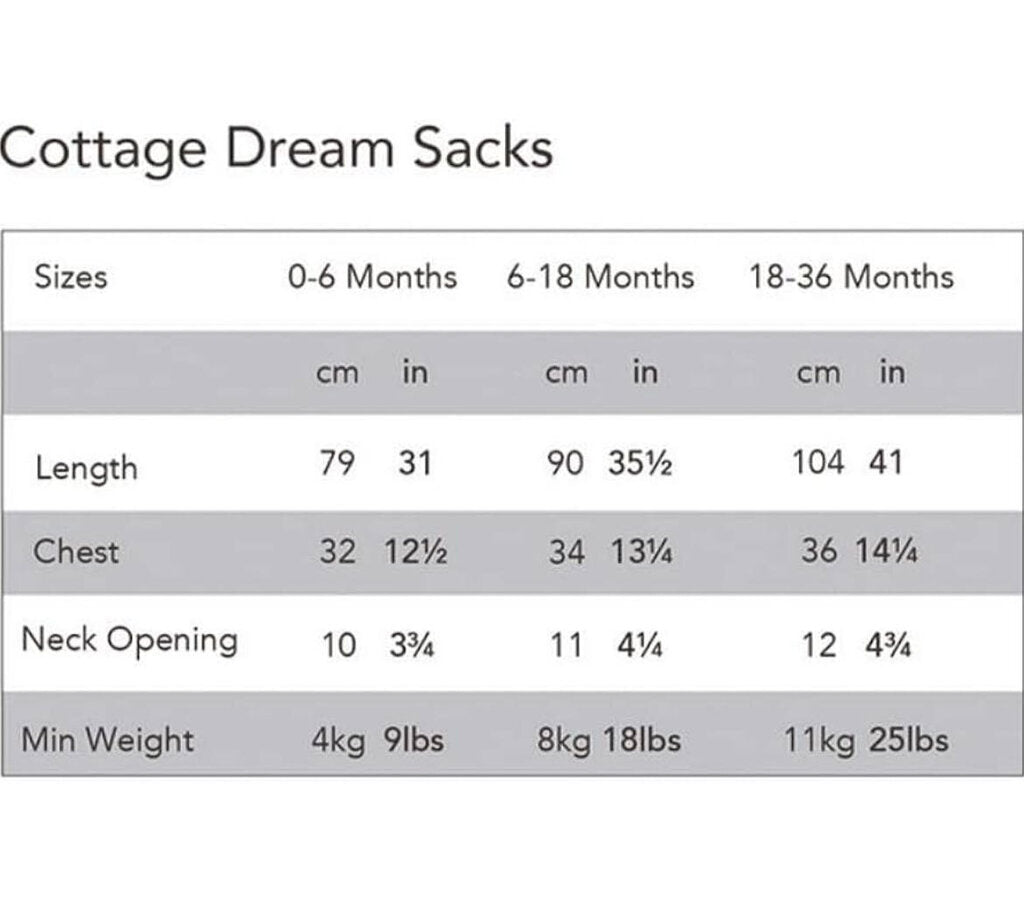The image size is (1024, 921).
Task: Click the 104 cm length value
Action: (818, 465)
